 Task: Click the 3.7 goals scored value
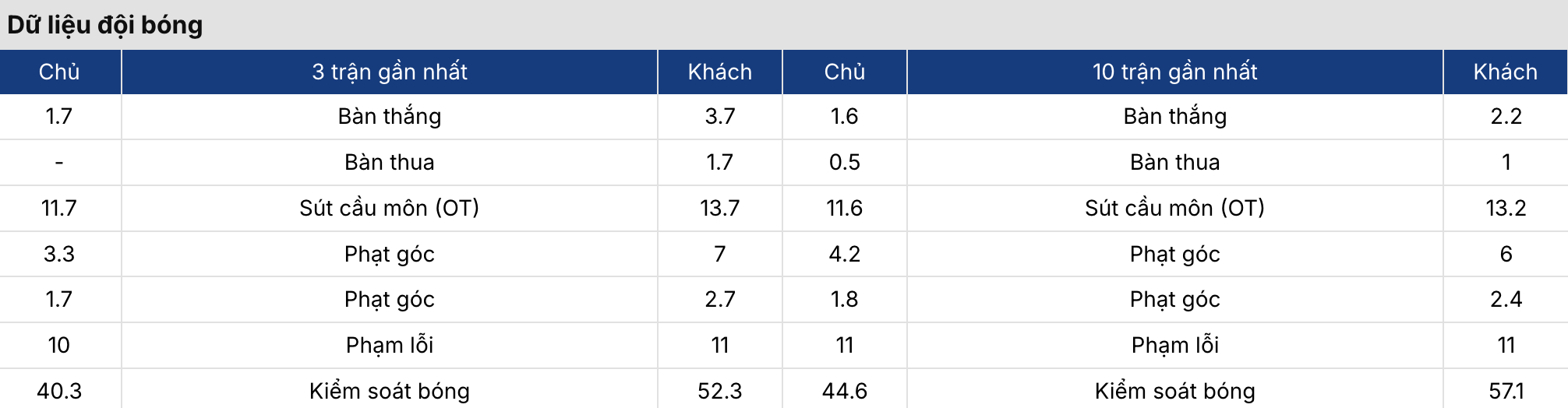719,116
